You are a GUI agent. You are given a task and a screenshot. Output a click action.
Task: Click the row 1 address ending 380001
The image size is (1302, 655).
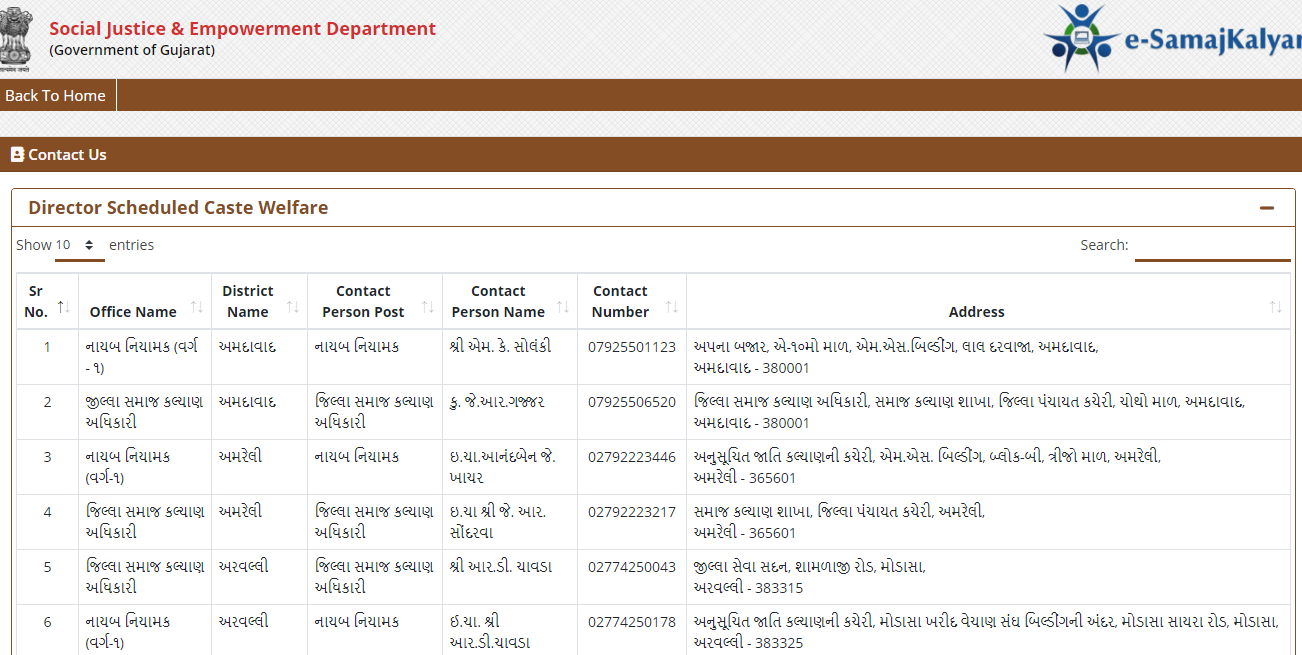[x=896, y=357]
